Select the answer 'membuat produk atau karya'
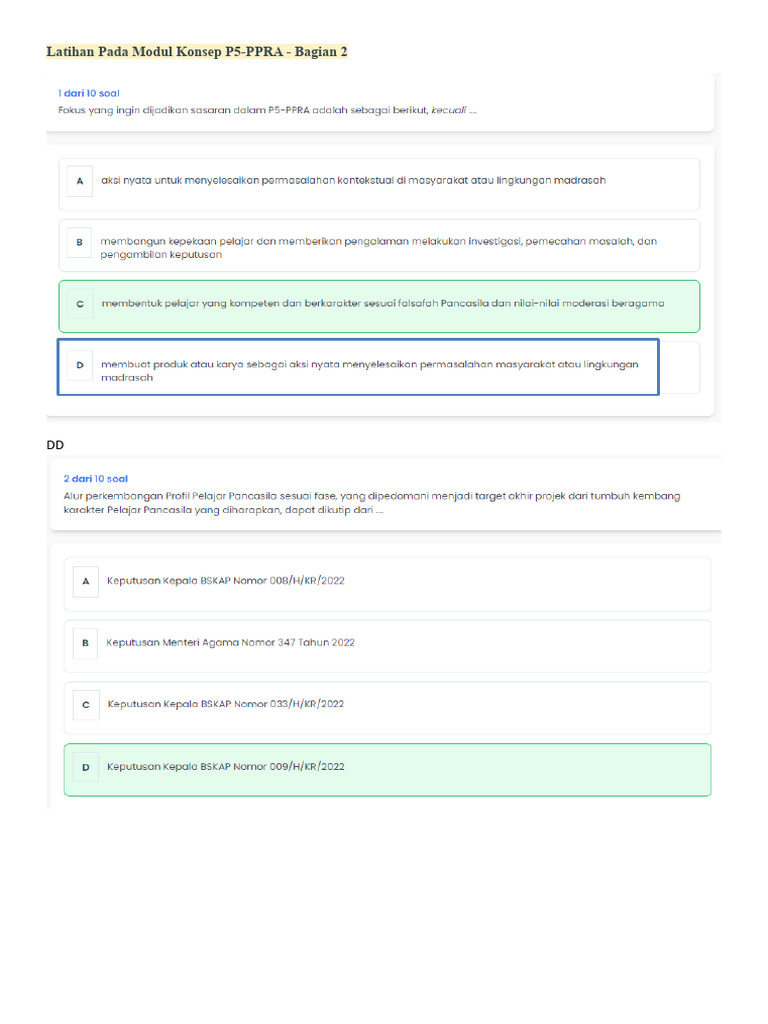The image size is (768, 1024). pos(369,371)
